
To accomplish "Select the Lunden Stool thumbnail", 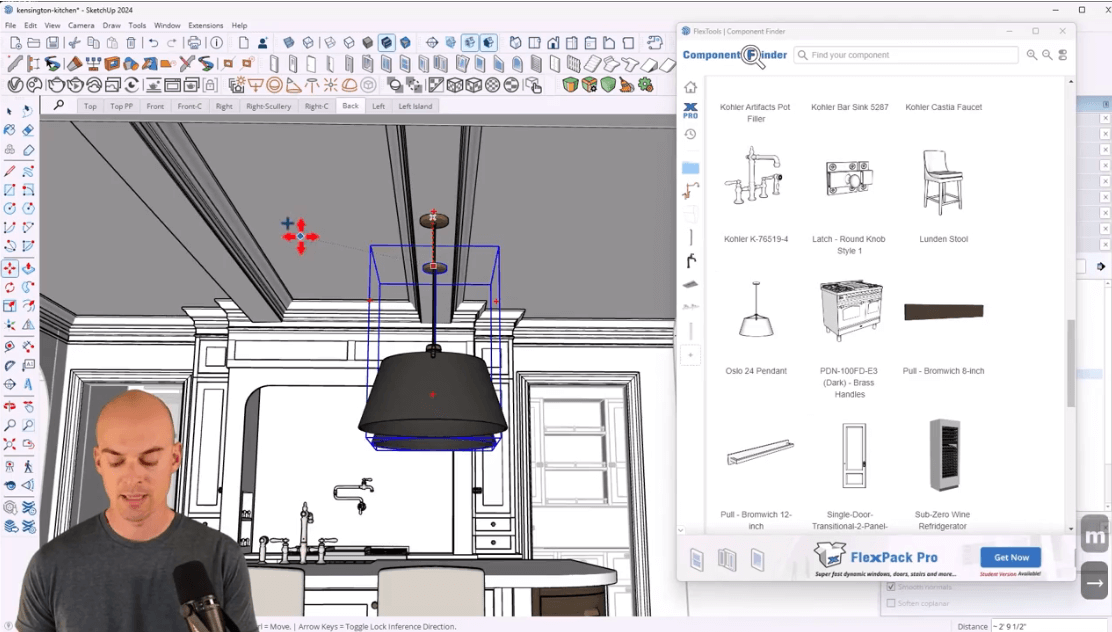I will click(x=943, y=181).
